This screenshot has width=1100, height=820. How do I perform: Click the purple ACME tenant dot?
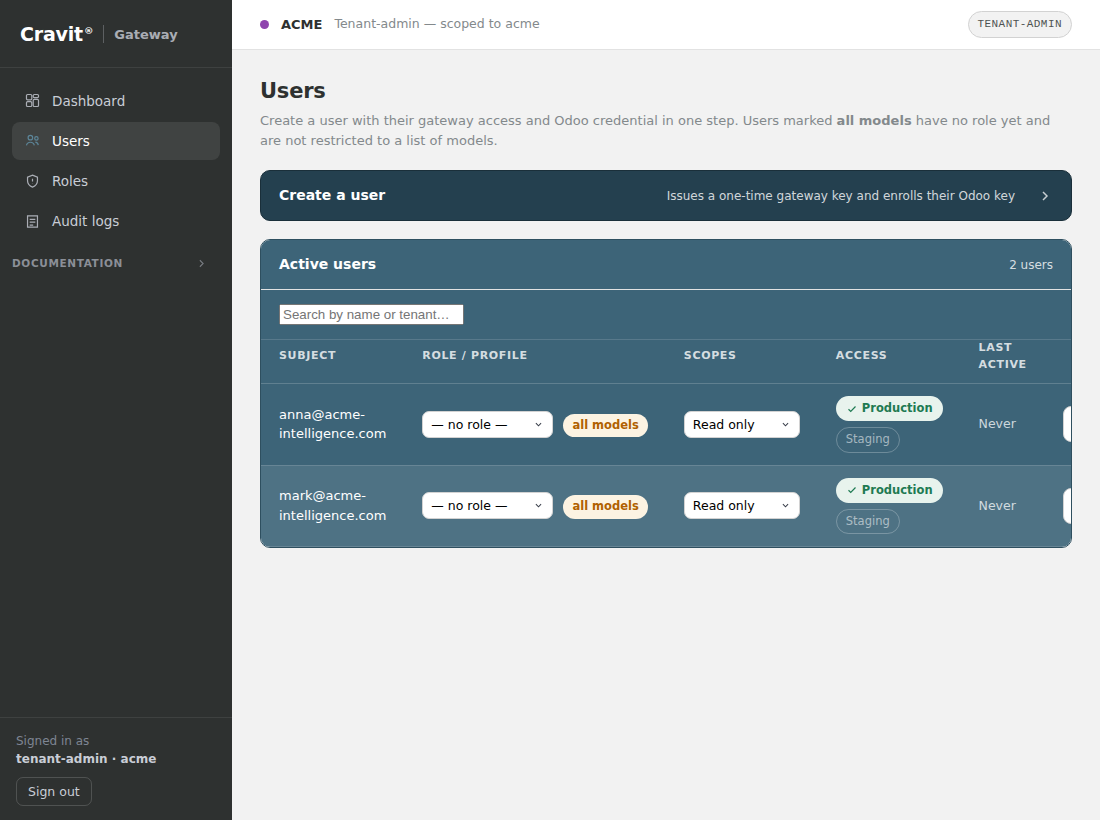click(264, 25)
